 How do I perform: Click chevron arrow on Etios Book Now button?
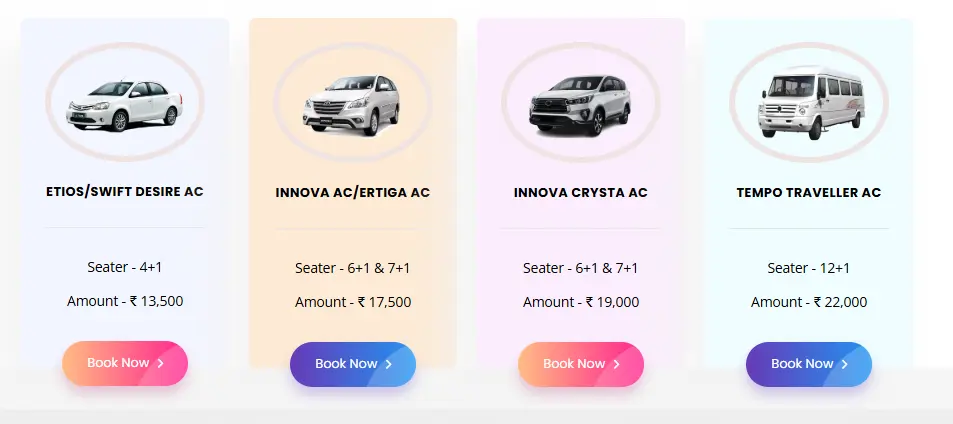point(161,363)
